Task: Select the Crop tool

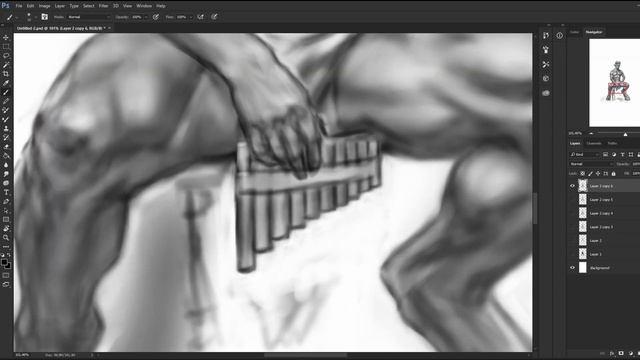Action: click(6, 74)
